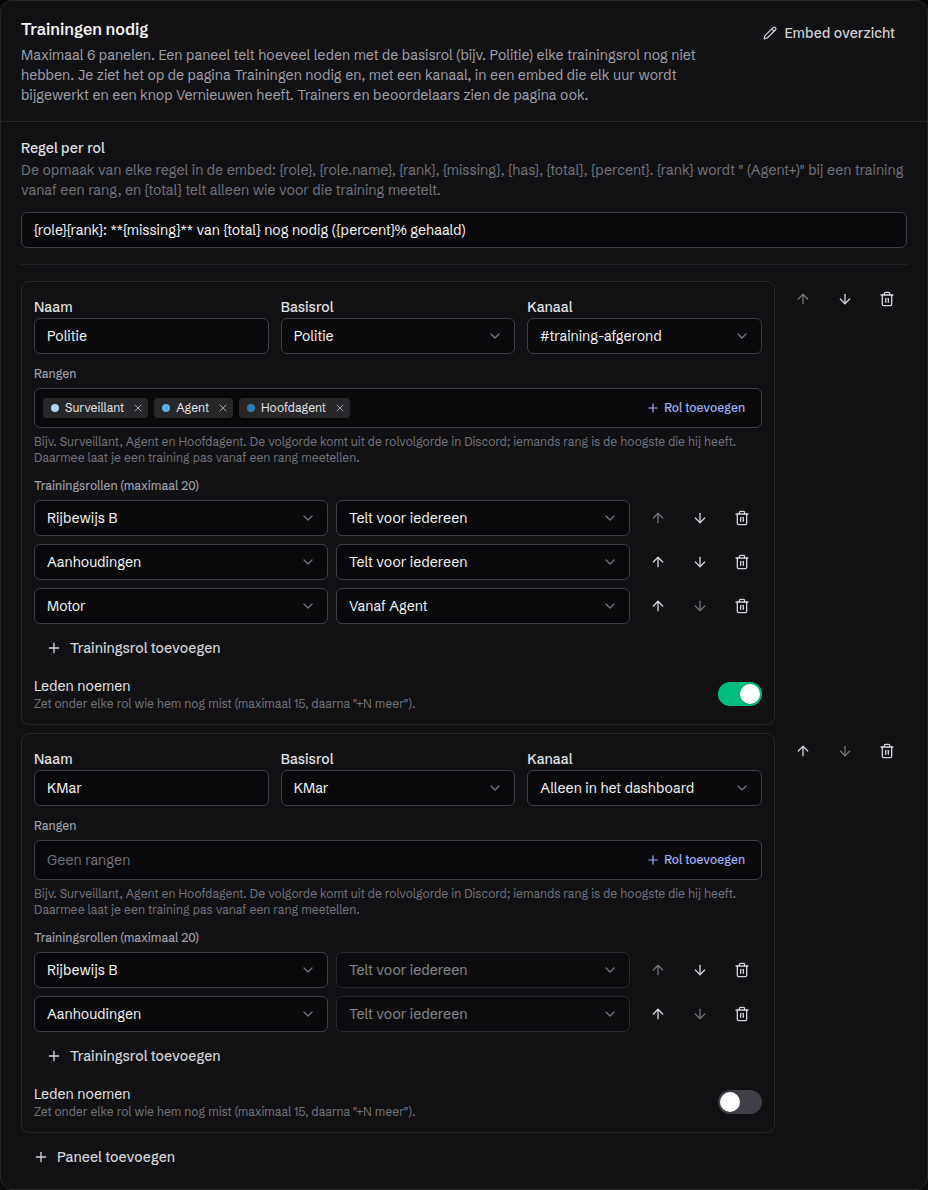
Task: Delete the Politie panel
Action: [886, 299]
